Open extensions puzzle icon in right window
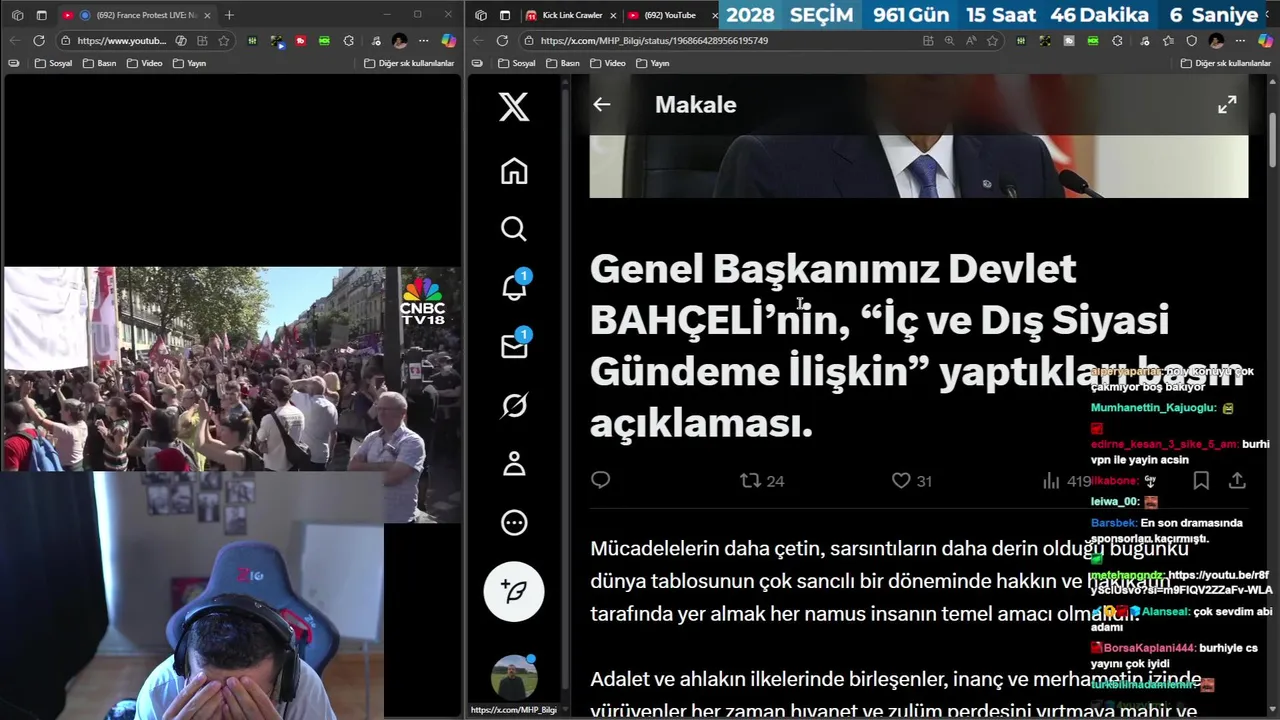The image size is (1280, 720). (x=1117, y=41)
